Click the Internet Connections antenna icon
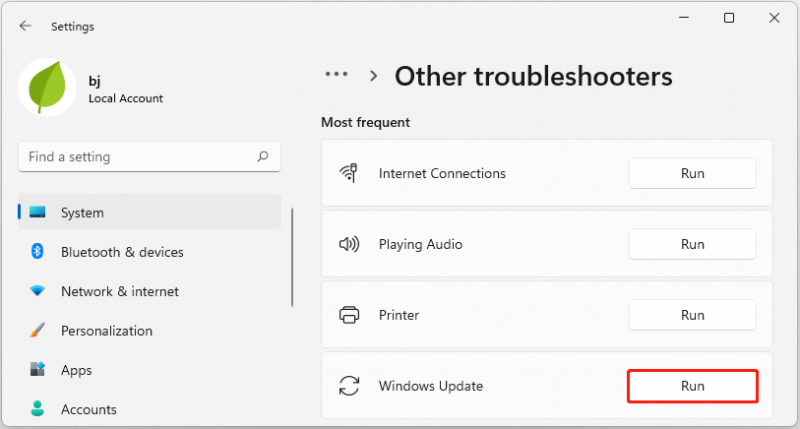This screenshot has height=429, width=800. tap(349, 173)
